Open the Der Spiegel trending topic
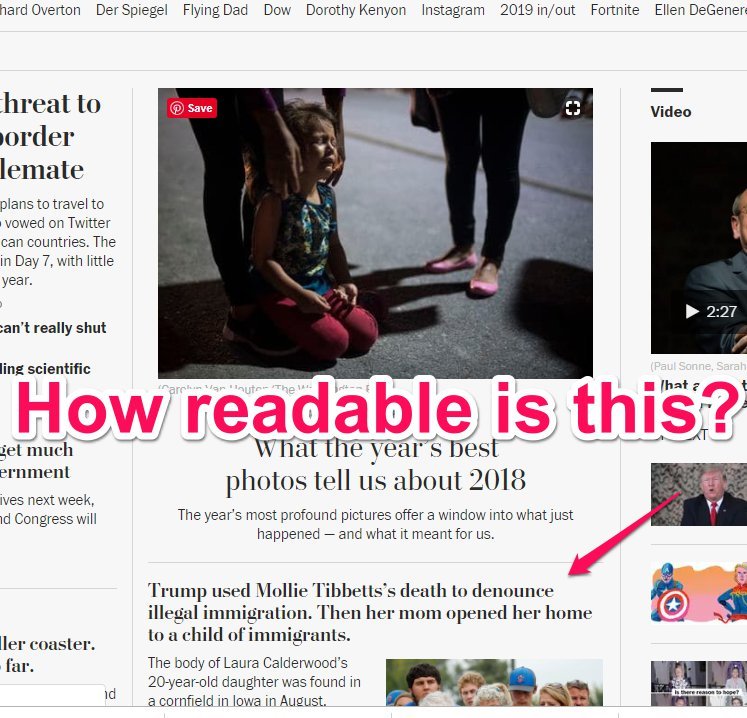The width and height of the screenshot is (747, 718). 131,10
